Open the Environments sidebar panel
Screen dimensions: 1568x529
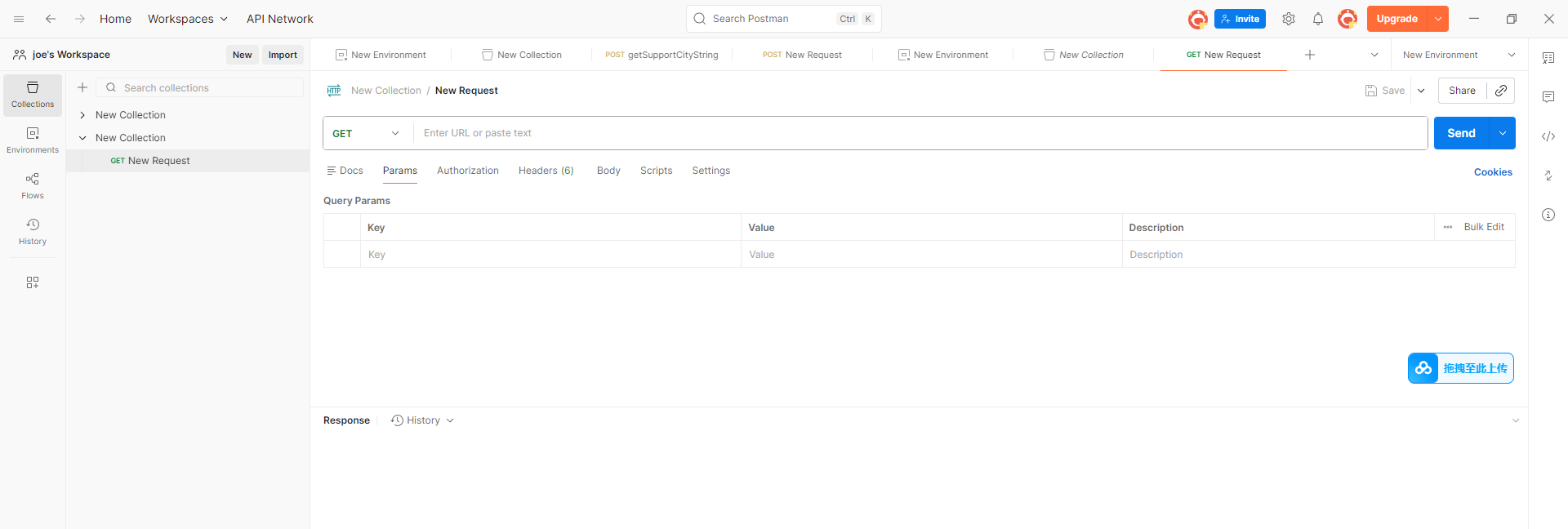pyautogui.click(x=33, y=140)
